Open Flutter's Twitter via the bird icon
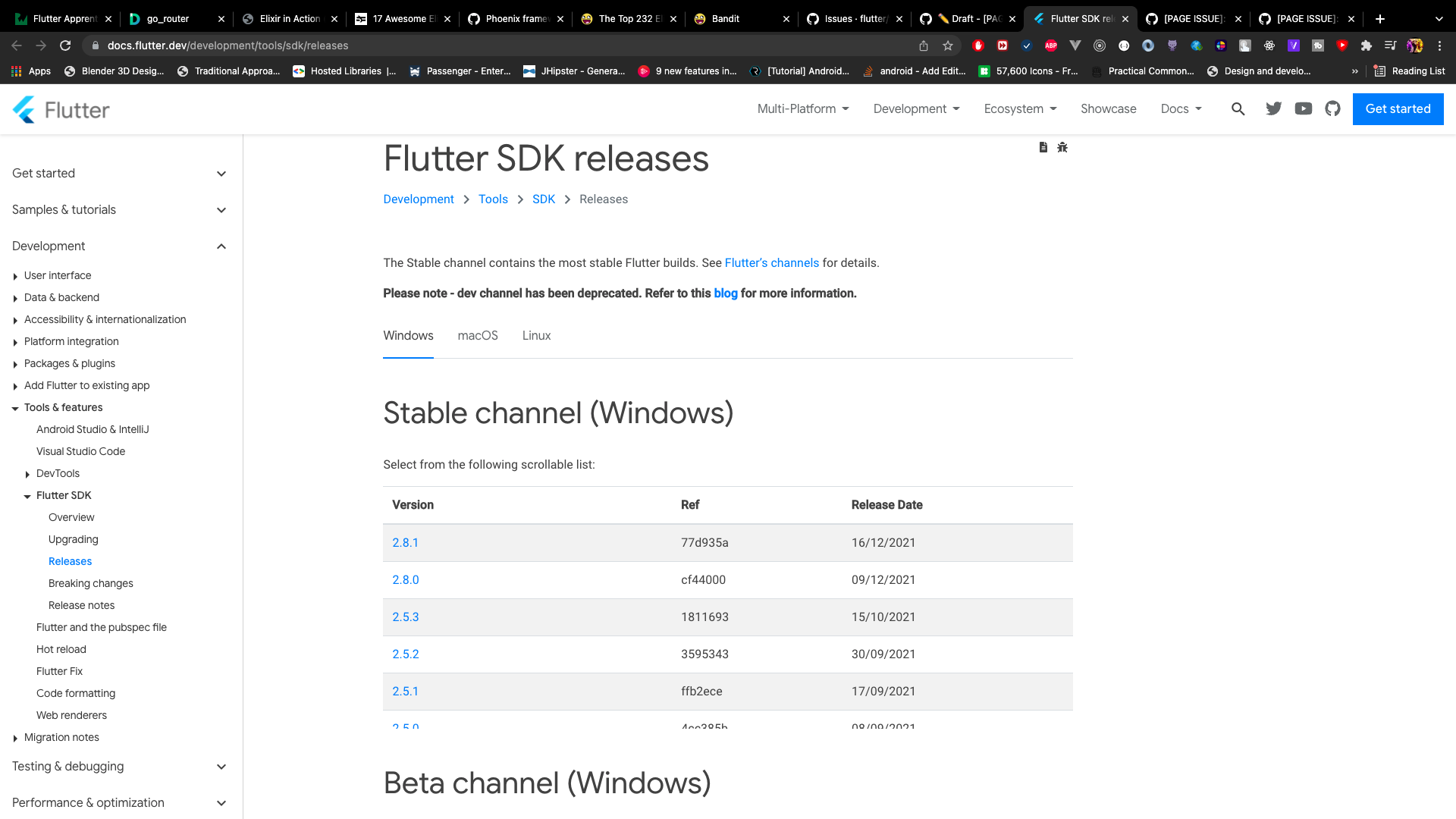 (x=1273, y=108)
